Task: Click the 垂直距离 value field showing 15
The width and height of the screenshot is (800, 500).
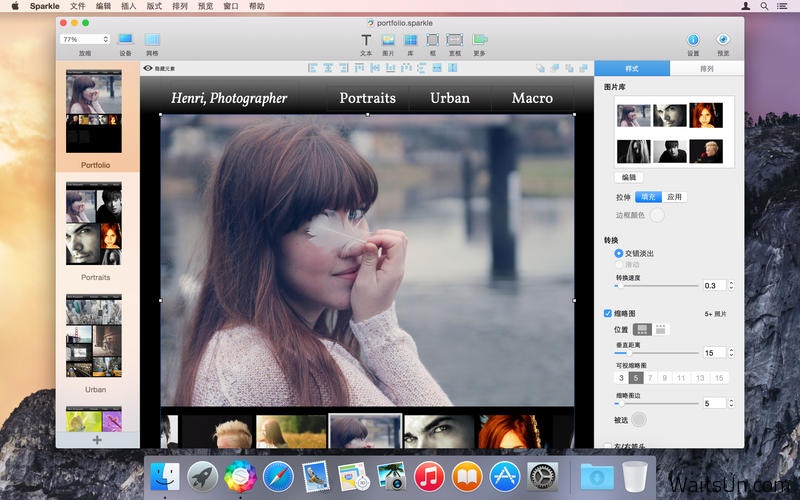Action: click(x=715, y=353)
